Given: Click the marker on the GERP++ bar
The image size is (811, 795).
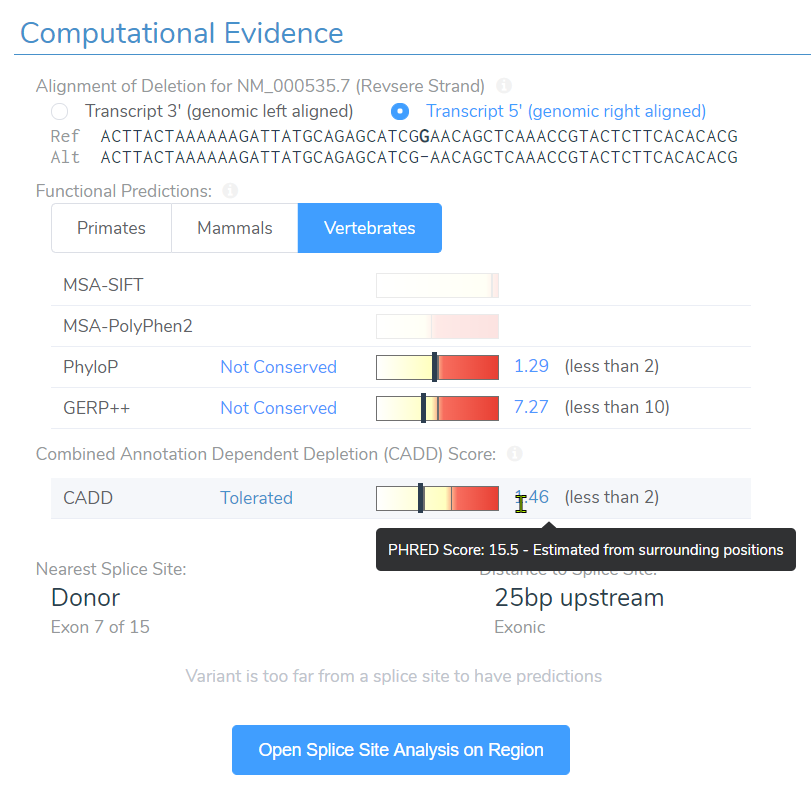Looking at the screenshot, I should point(424,408).
